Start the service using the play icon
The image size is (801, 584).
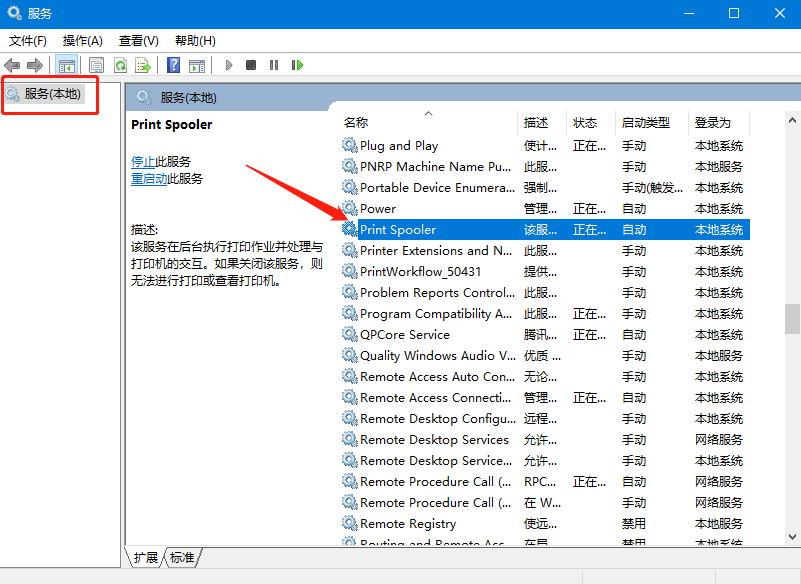(x=228, y=64)
